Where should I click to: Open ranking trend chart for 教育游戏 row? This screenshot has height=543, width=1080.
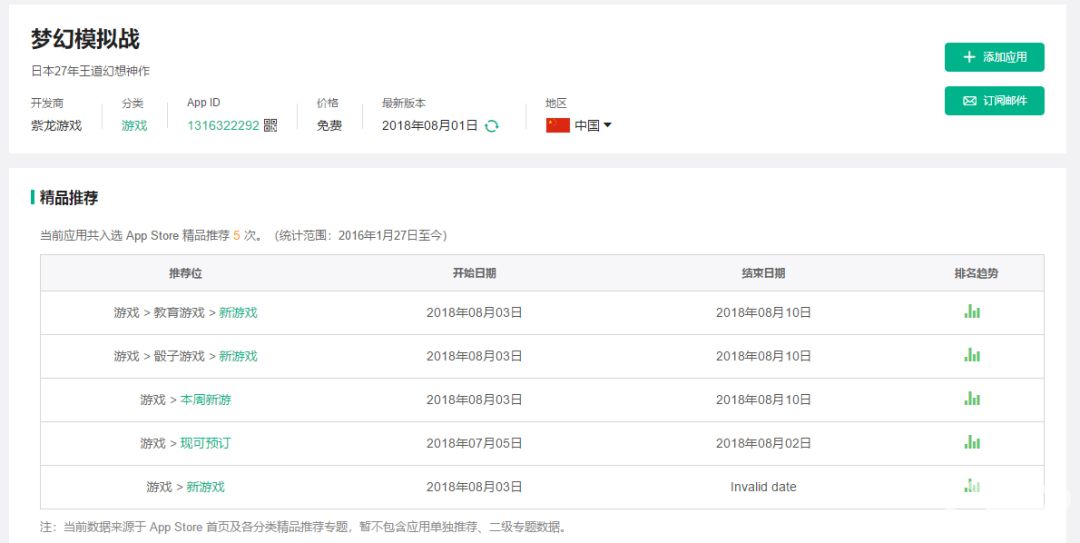[972, 311]
